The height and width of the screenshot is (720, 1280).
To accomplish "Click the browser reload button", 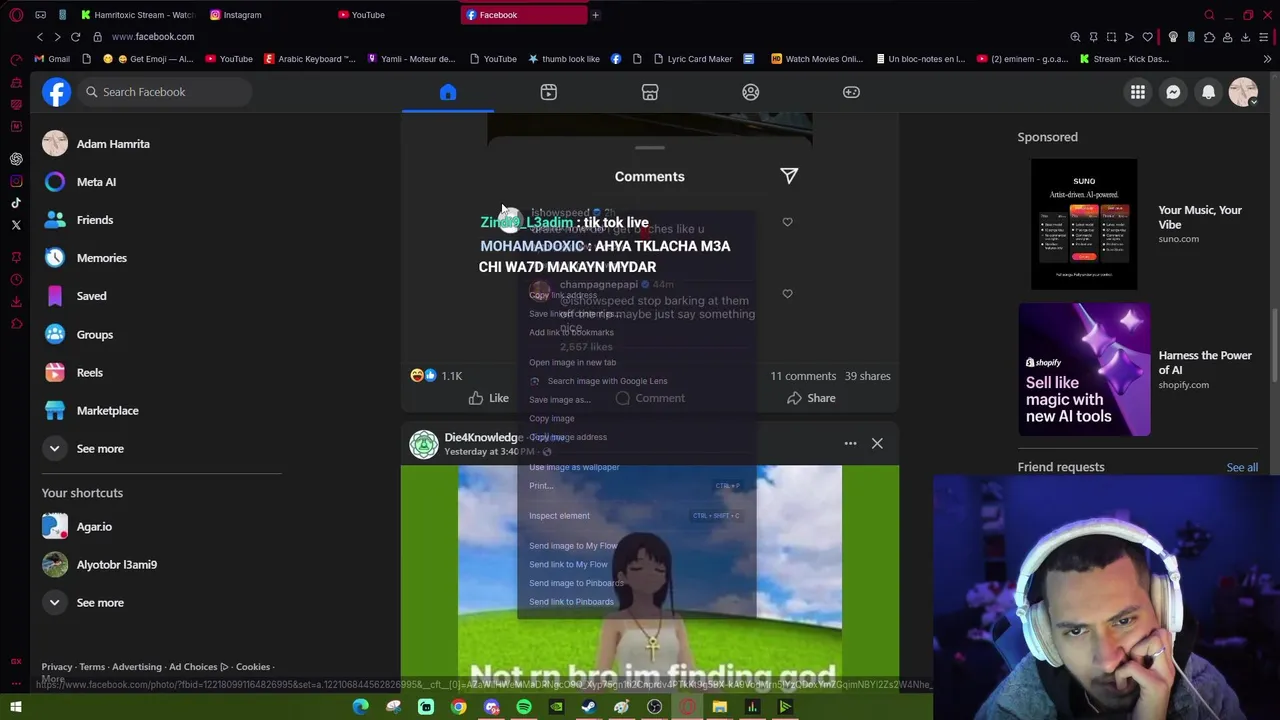I will pyautogui.click(x=75, y=37).
